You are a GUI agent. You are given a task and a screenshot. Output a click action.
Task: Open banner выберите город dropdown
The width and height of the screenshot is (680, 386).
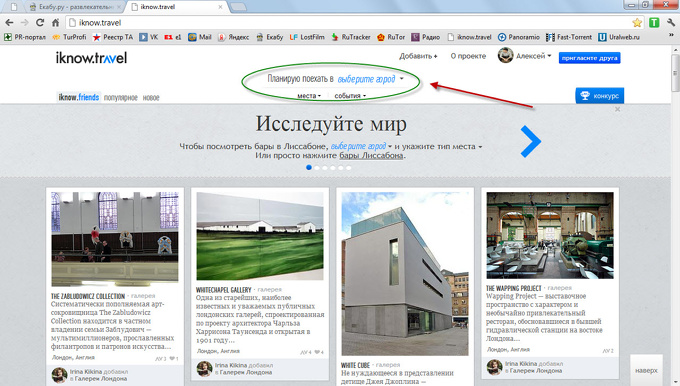tap(361, 146)
